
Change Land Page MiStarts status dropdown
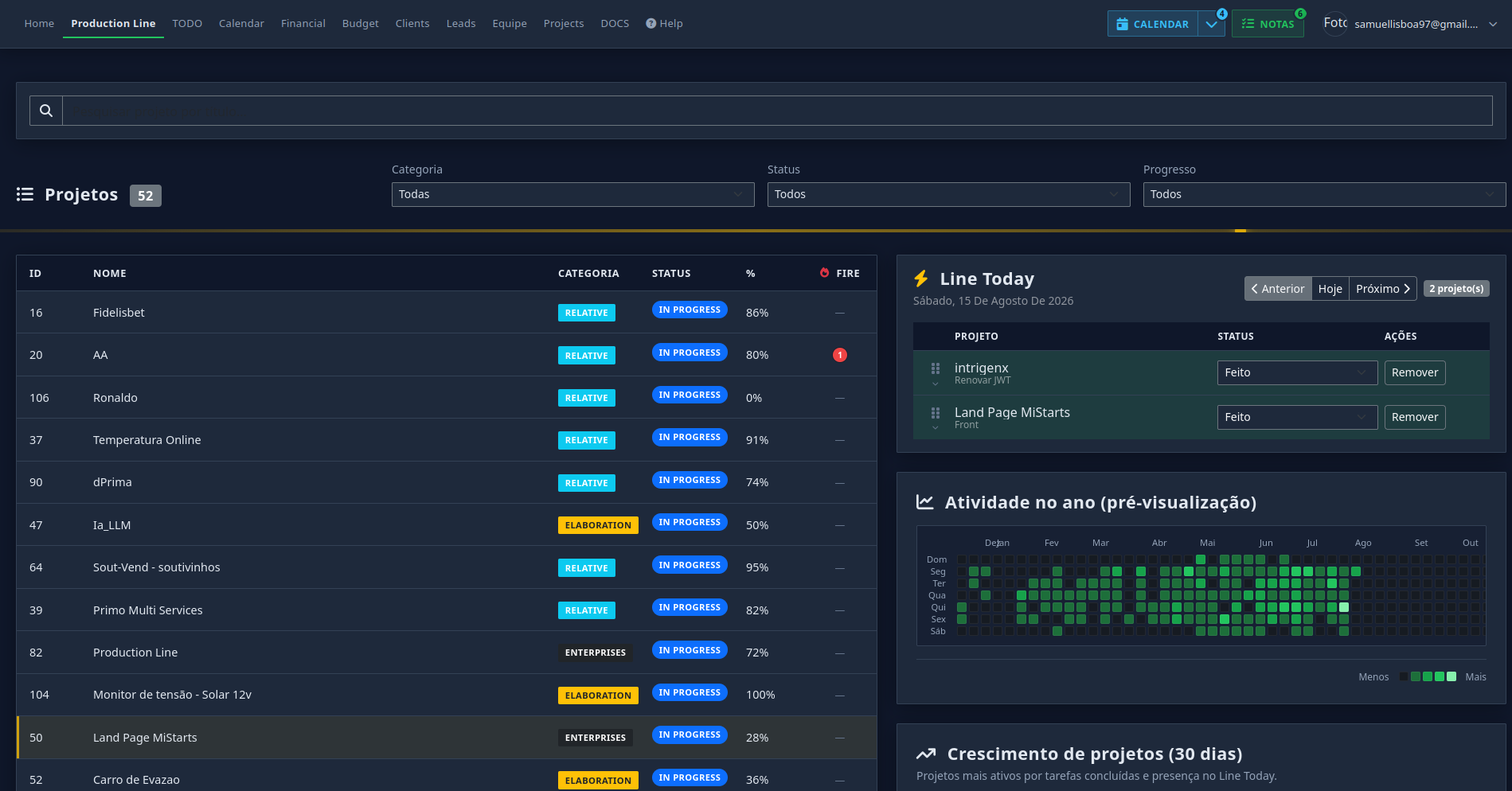click(x=1297, y=417)
